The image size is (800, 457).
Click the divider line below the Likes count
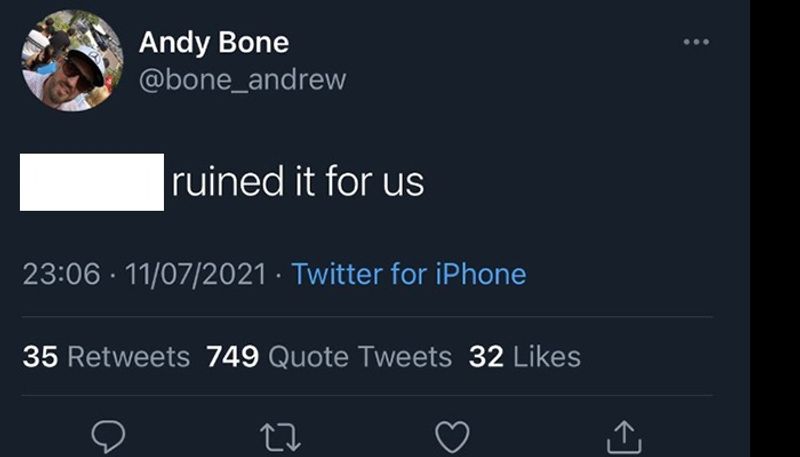[368, 395]
